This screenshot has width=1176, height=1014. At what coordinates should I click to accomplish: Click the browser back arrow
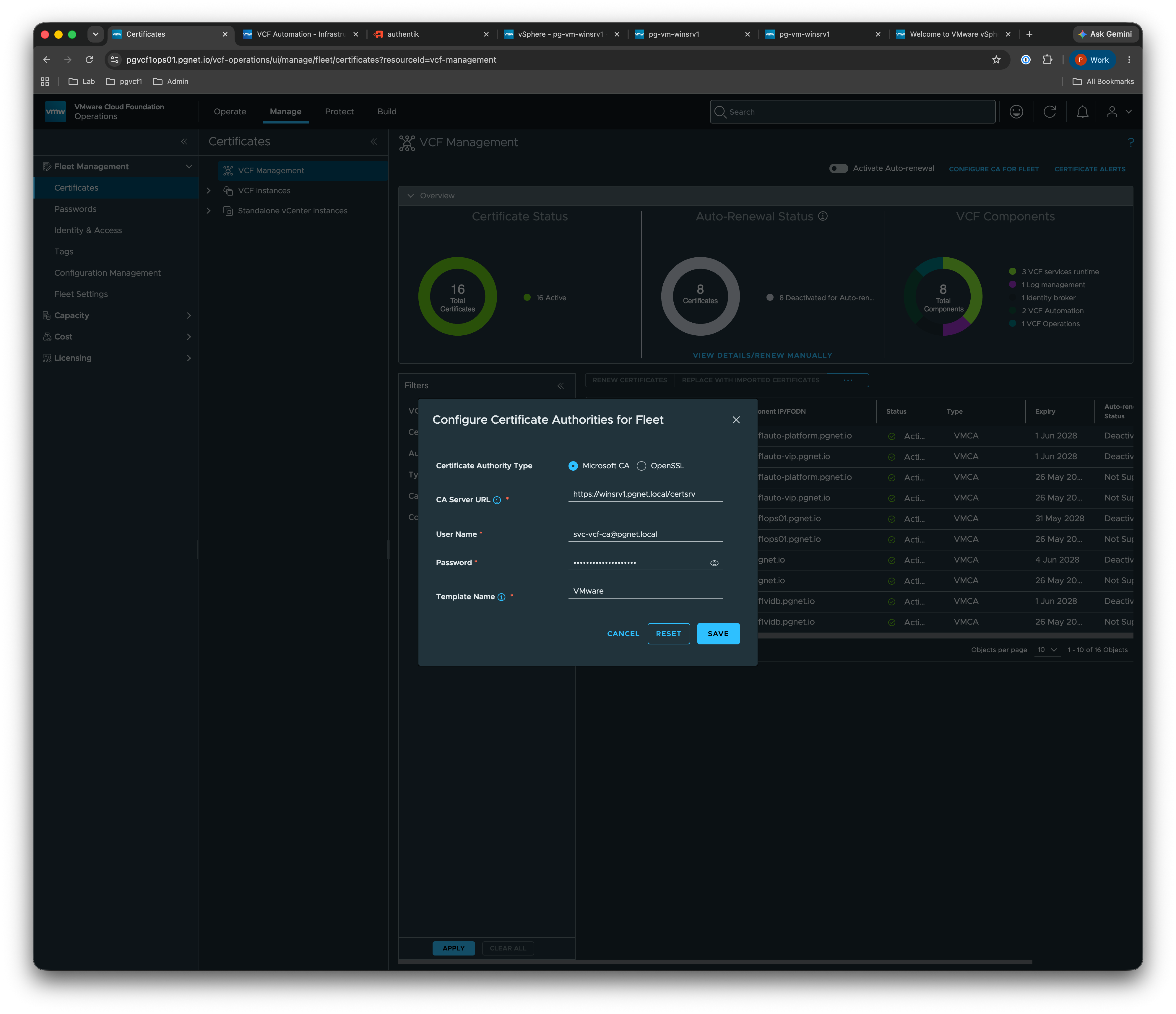[x=47, y=60]
